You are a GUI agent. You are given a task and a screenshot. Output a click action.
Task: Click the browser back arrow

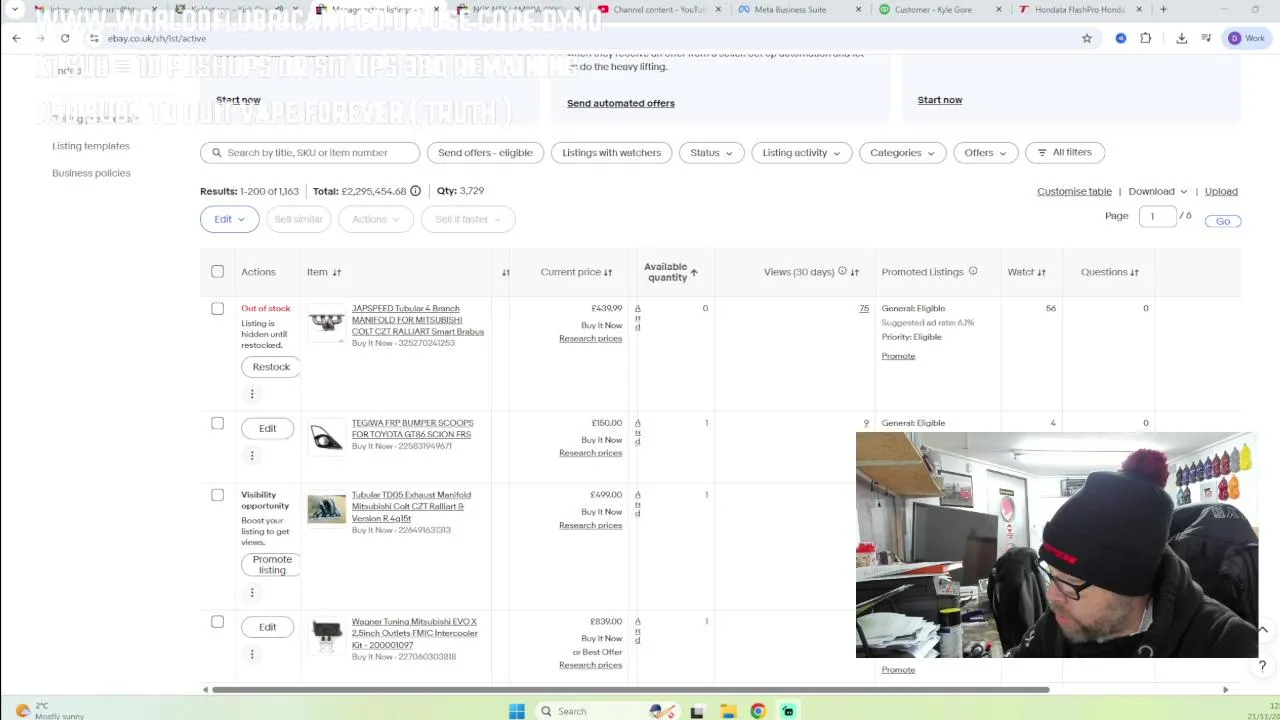click(16, 38)
